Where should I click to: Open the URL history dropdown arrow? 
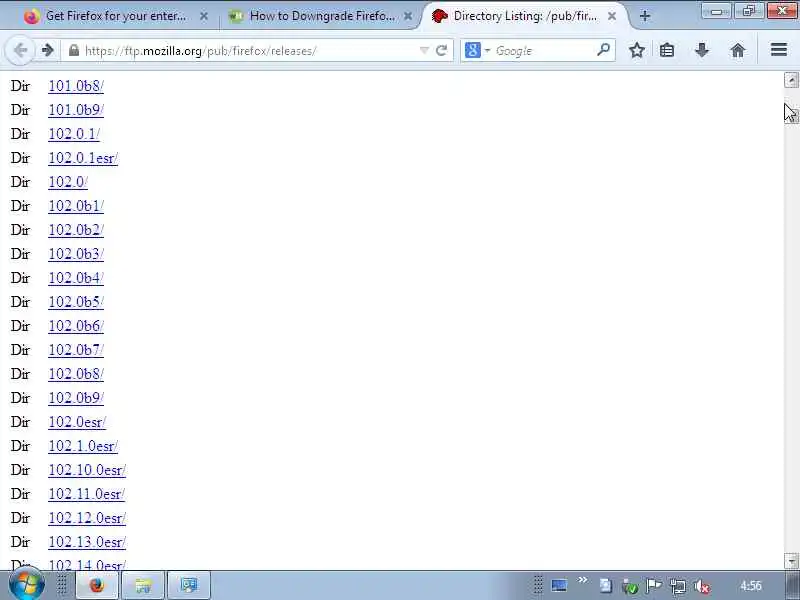pyautogui.click(x=424, y=51)
